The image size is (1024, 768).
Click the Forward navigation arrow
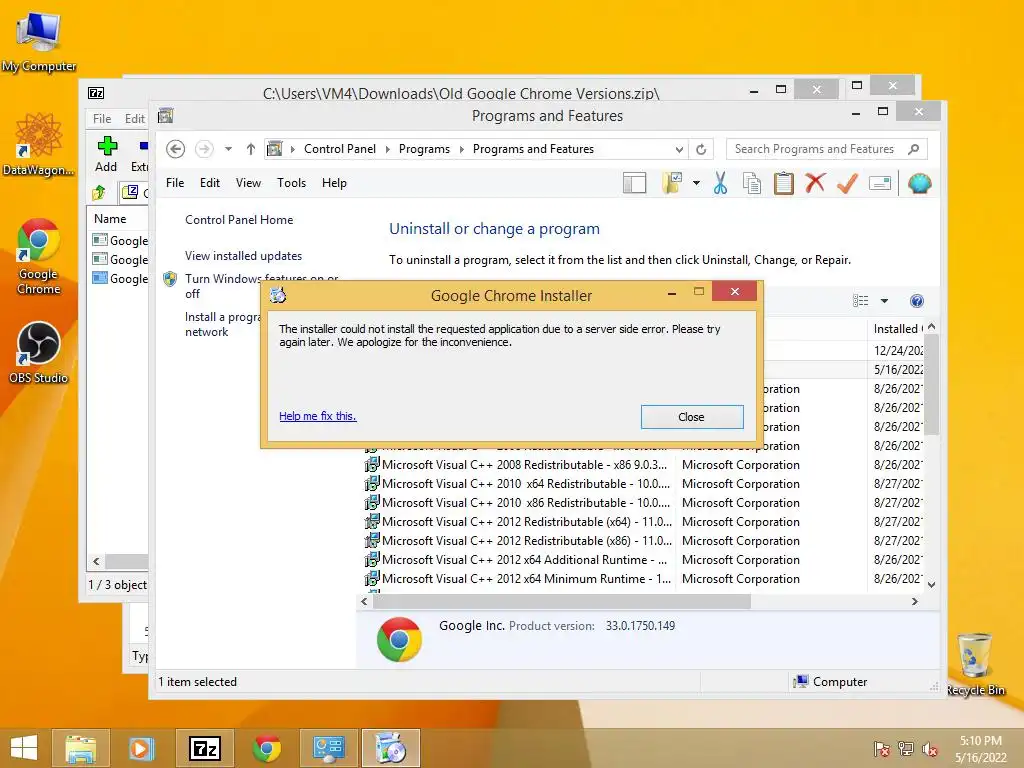[x=204, y=149]
